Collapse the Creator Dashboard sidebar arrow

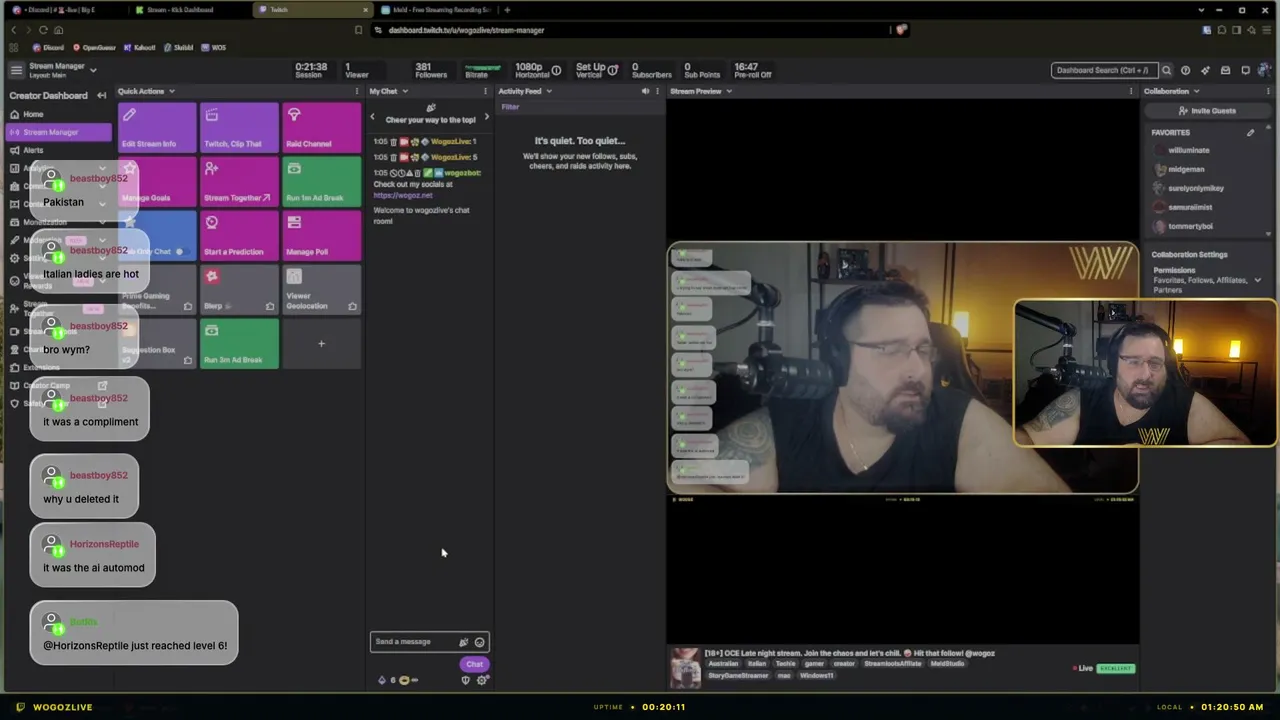tap(101, 95)
